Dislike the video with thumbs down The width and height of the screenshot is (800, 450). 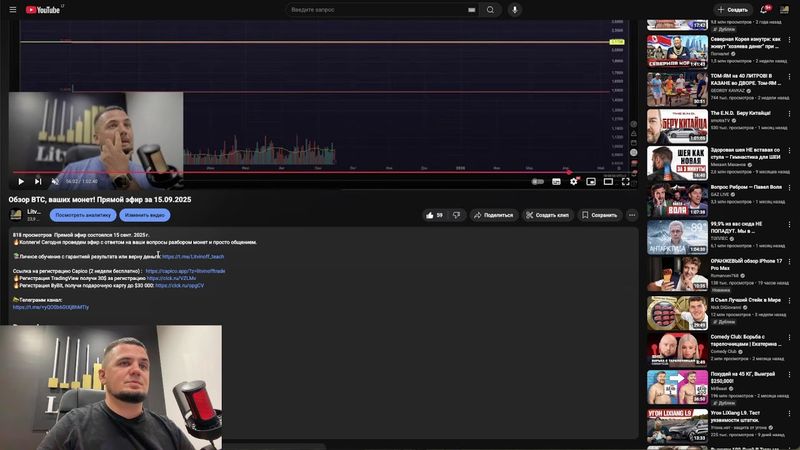pos(457,215)
